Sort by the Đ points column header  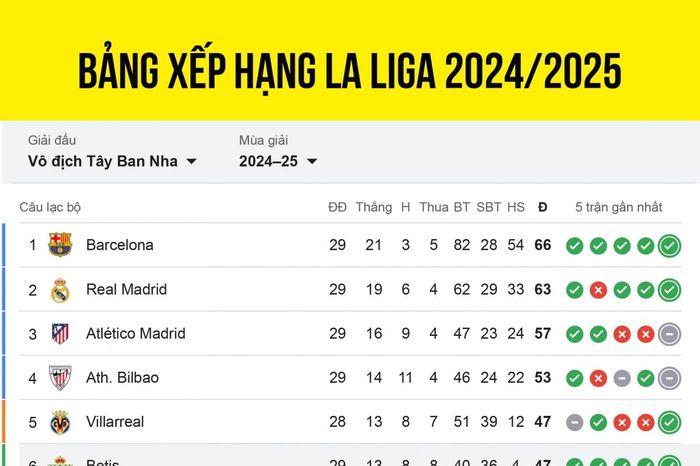(542, 207)
